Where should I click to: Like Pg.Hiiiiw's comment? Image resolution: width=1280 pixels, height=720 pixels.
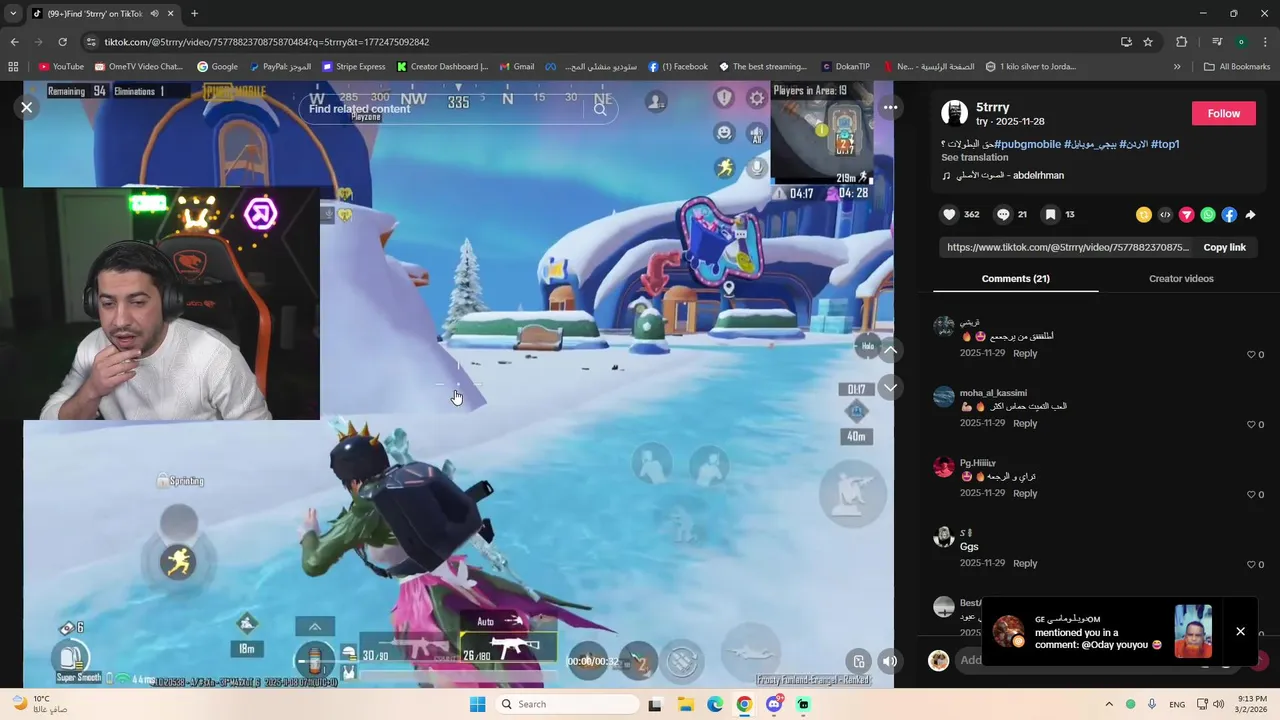(x=1251, y=494)
